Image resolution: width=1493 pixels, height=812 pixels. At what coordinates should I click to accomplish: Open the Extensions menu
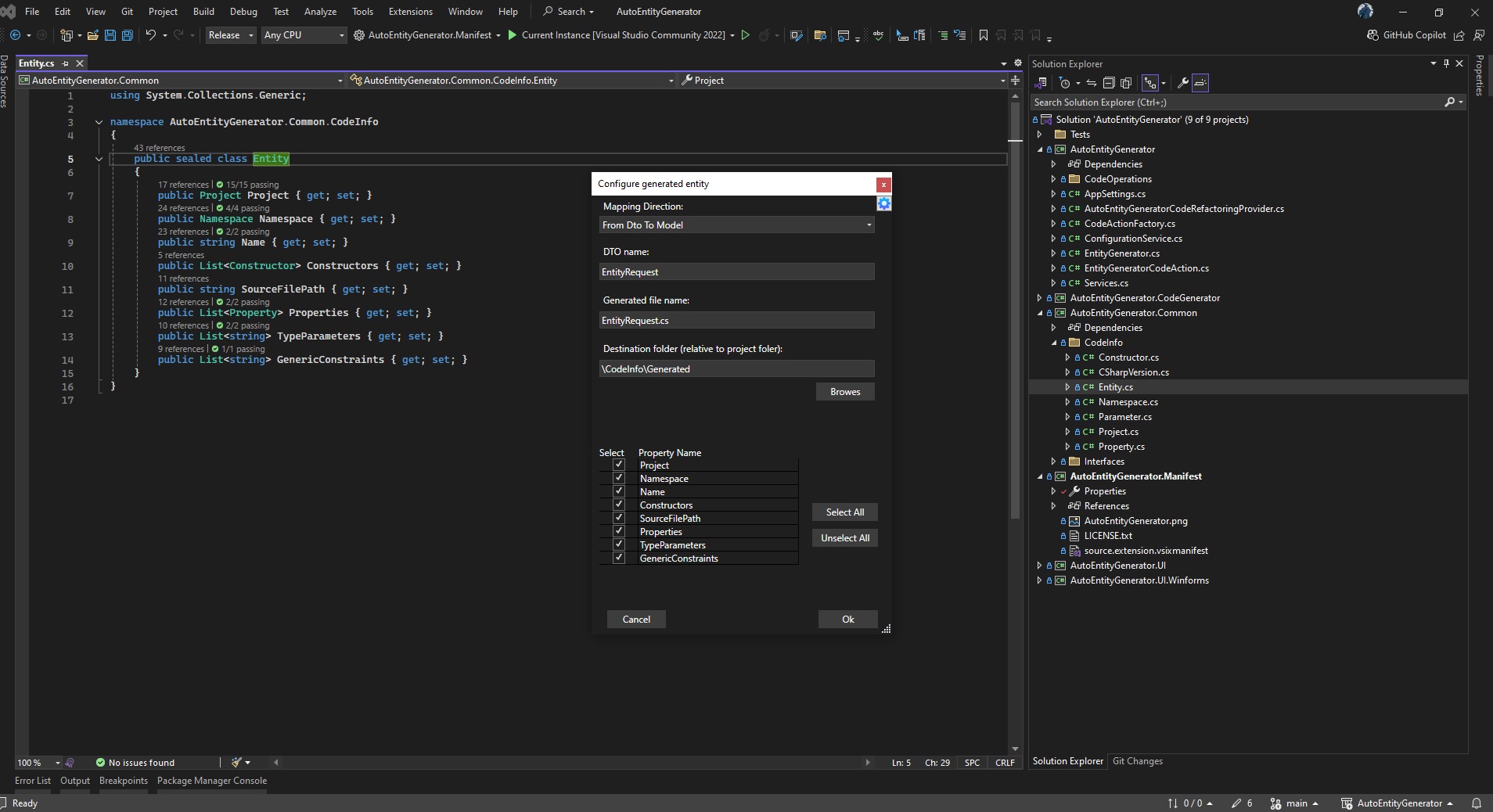(411, 12)
